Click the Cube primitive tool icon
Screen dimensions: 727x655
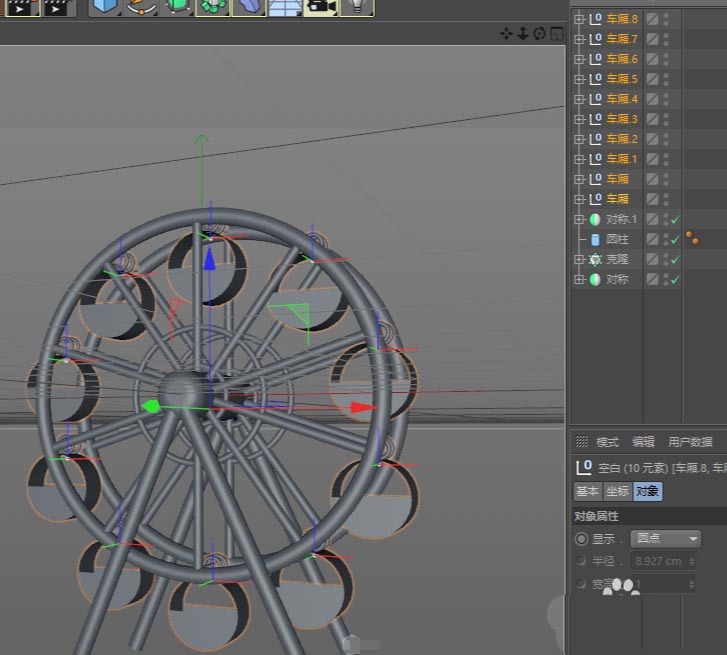(104, 6)
